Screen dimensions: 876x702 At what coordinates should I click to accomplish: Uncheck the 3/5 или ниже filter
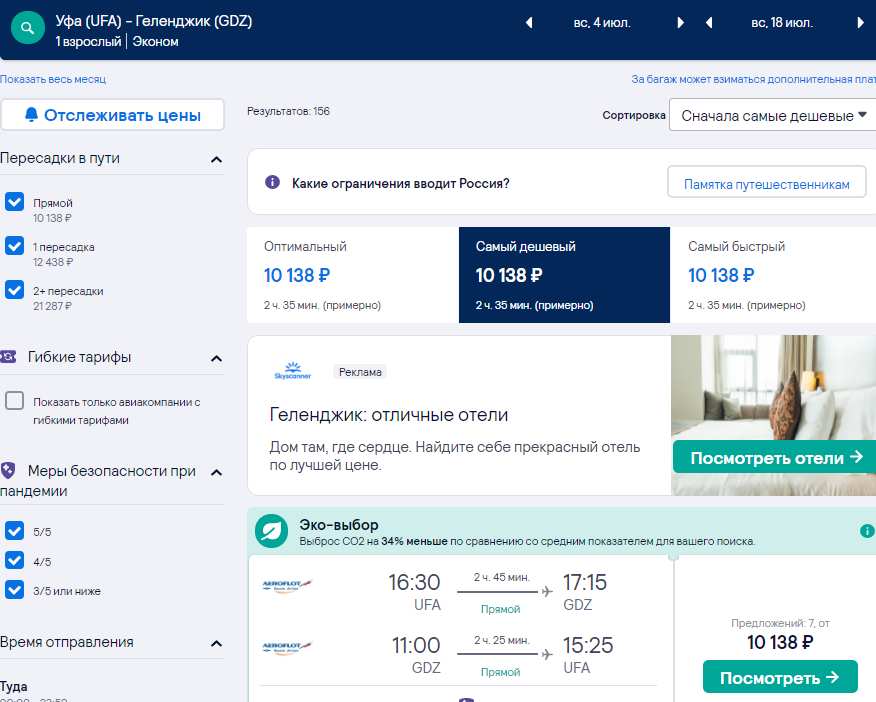click(15, 590)
